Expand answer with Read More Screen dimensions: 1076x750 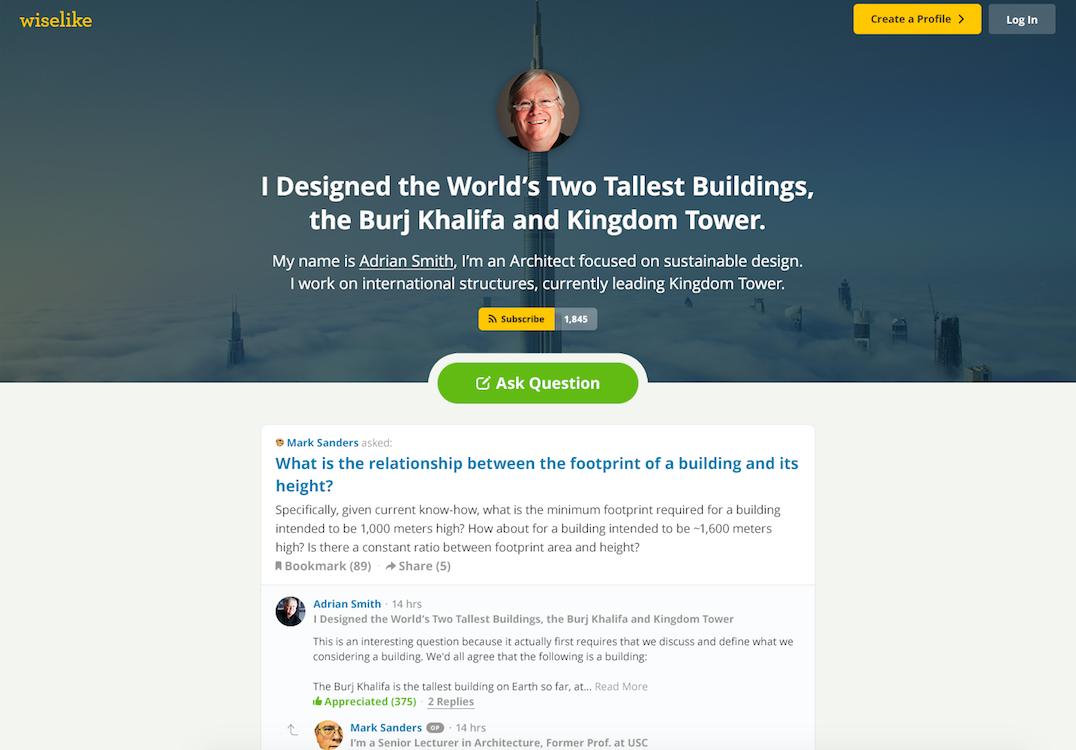pyautogui.click(x=621, y=686)
